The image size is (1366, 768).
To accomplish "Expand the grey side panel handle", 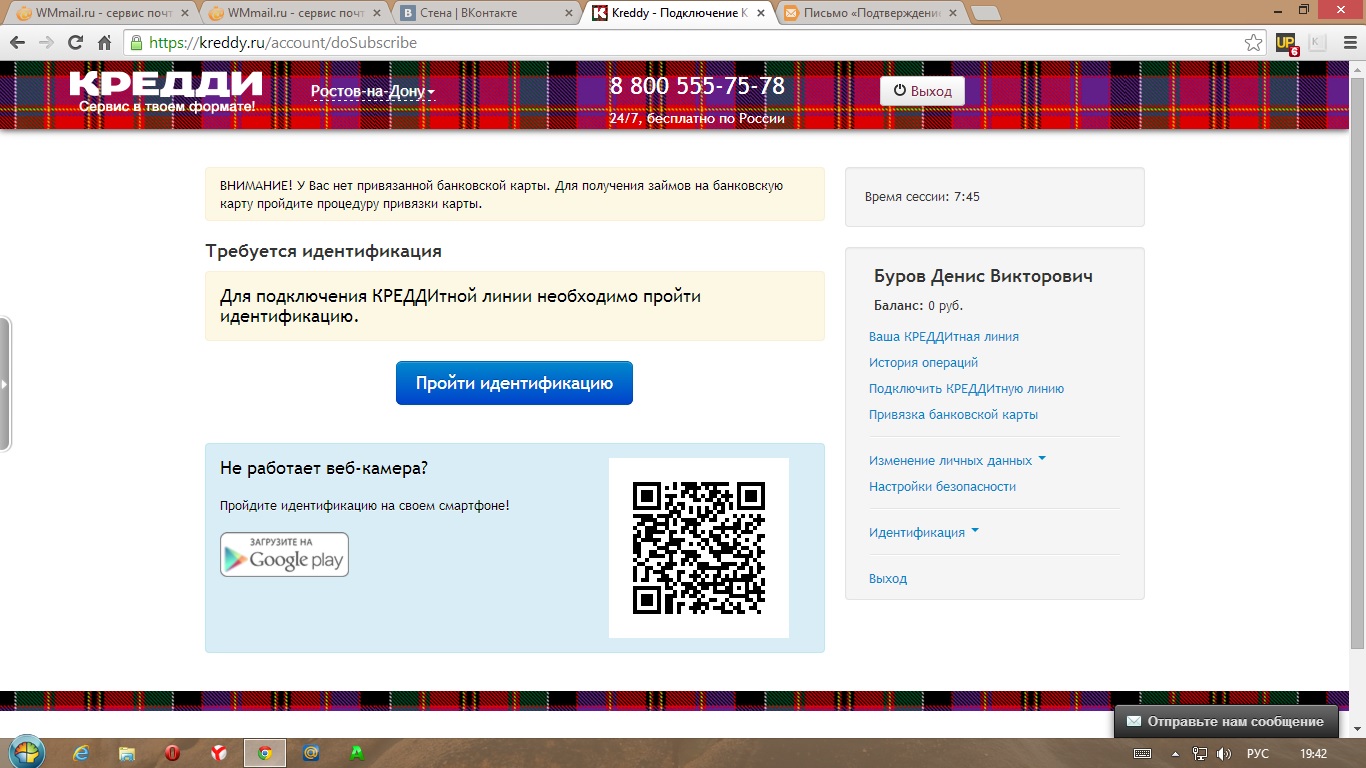I will 5,384.
